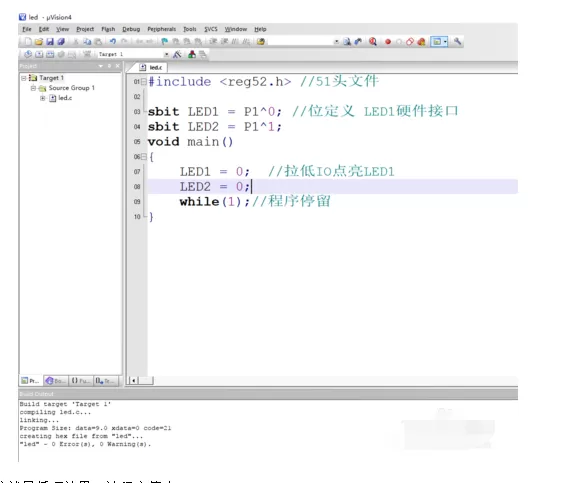Click the Redo arrow icon
Screen dimensions: 567x483
(124, 41)
